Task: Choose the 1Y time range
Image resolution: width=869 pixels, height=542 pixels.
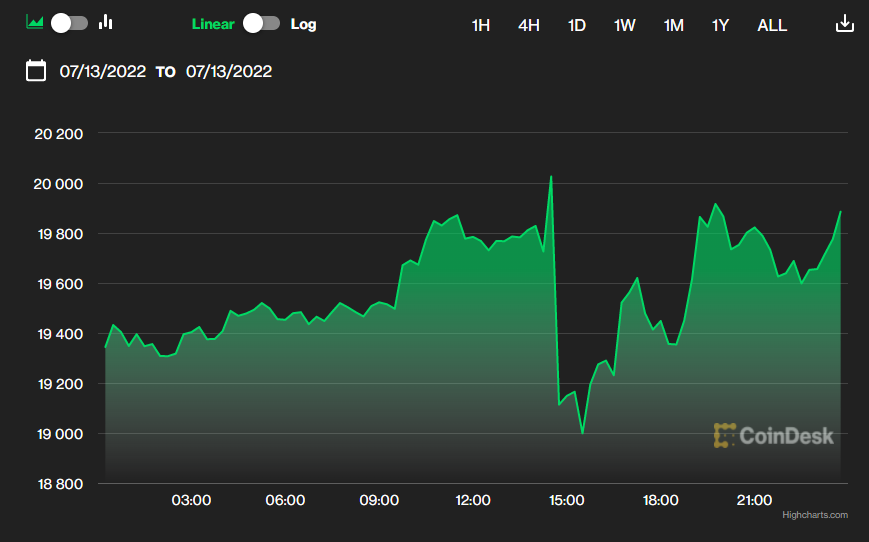Action: click(720, 25)
